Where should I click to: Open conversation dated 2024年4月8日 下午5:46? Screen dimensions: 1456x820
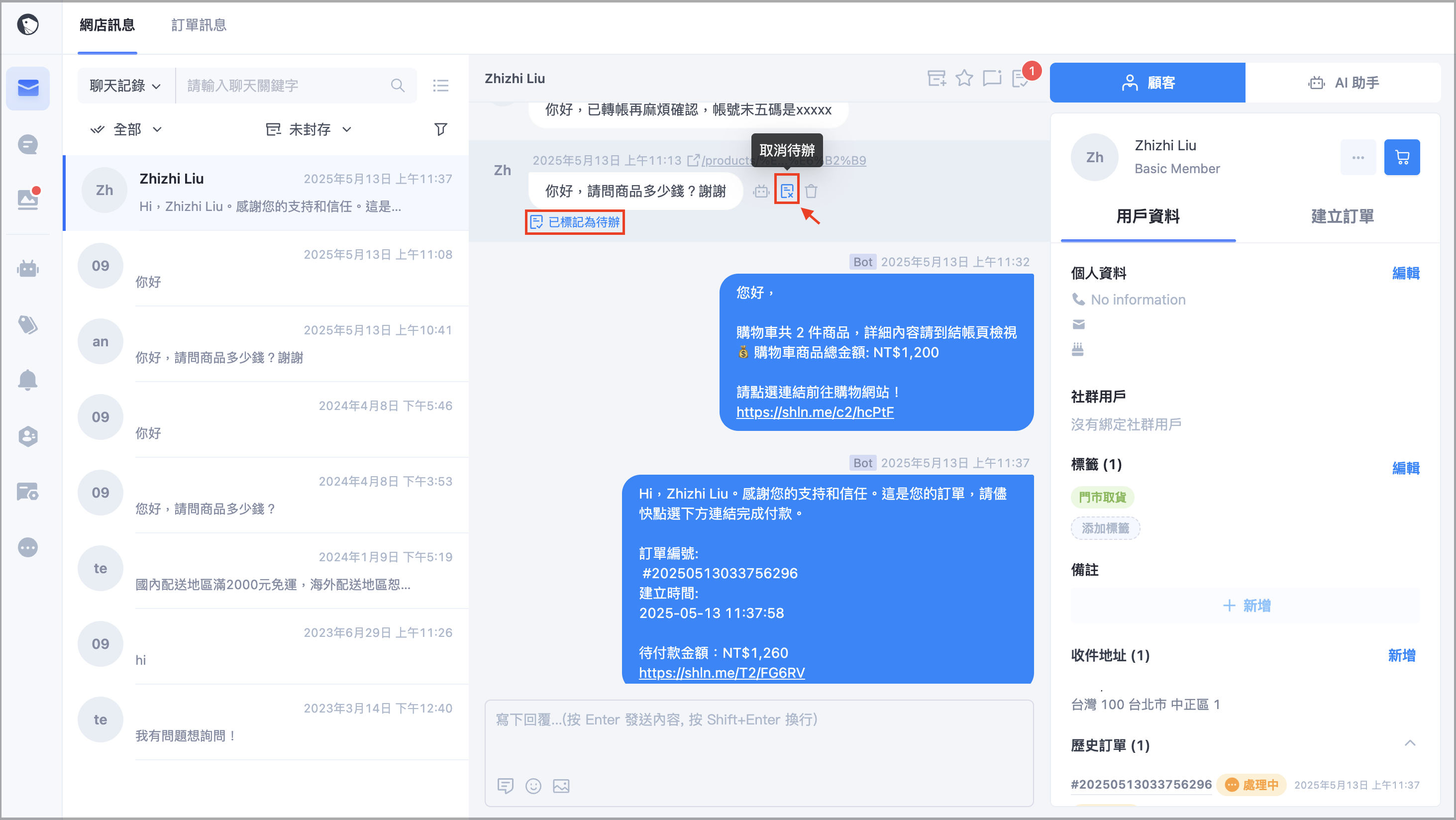pos(266,419)
